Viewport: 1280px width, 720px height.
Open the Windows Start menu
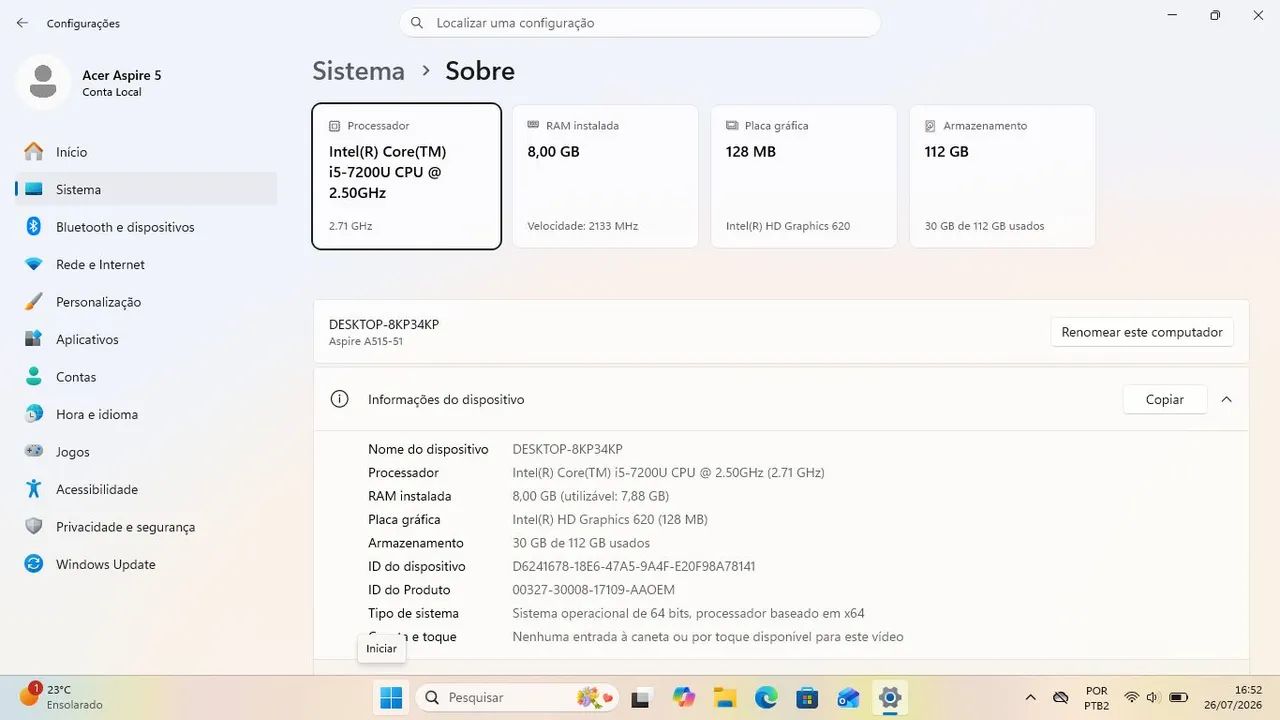click(x=391, y=697)
